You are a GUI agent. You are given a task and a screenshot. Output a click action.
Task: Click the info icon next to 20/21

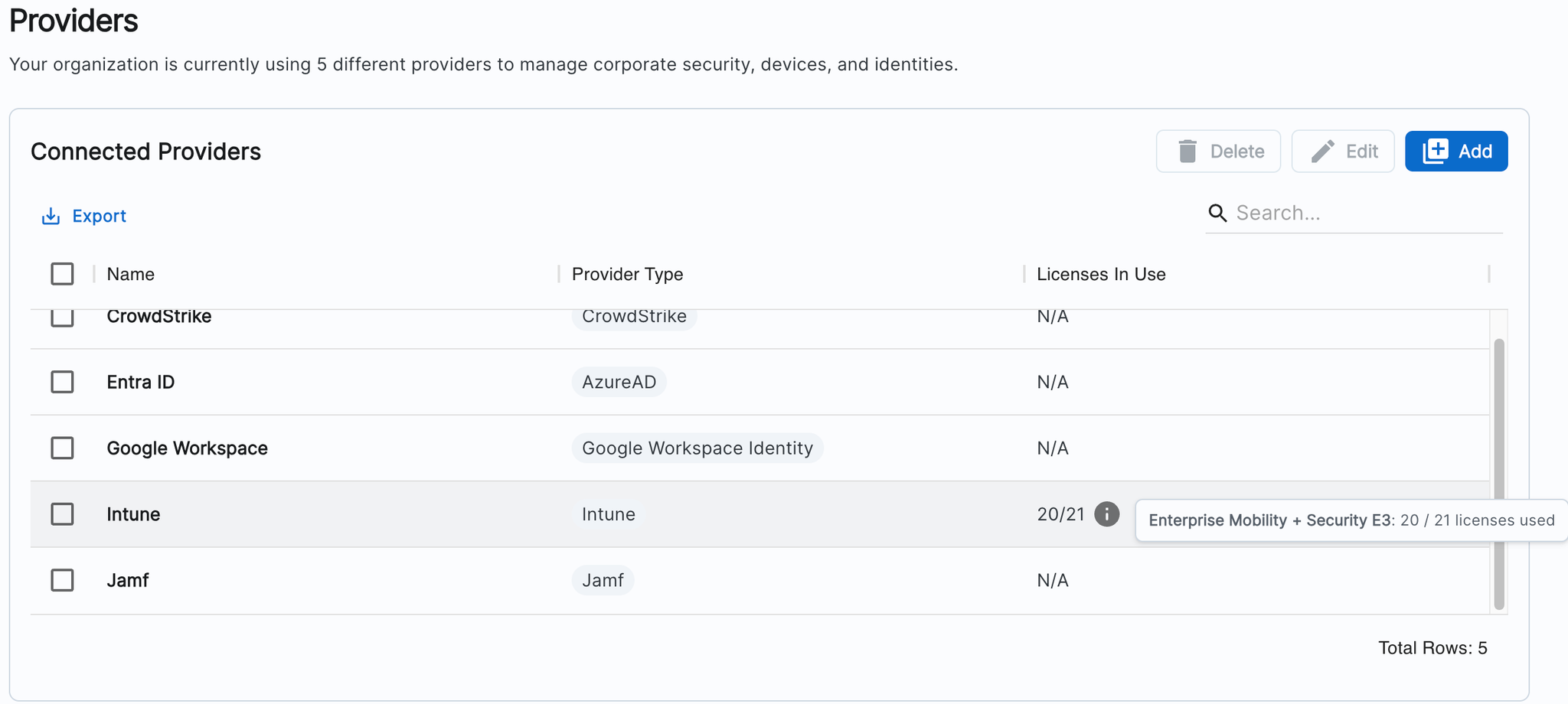click(1106, 514)
